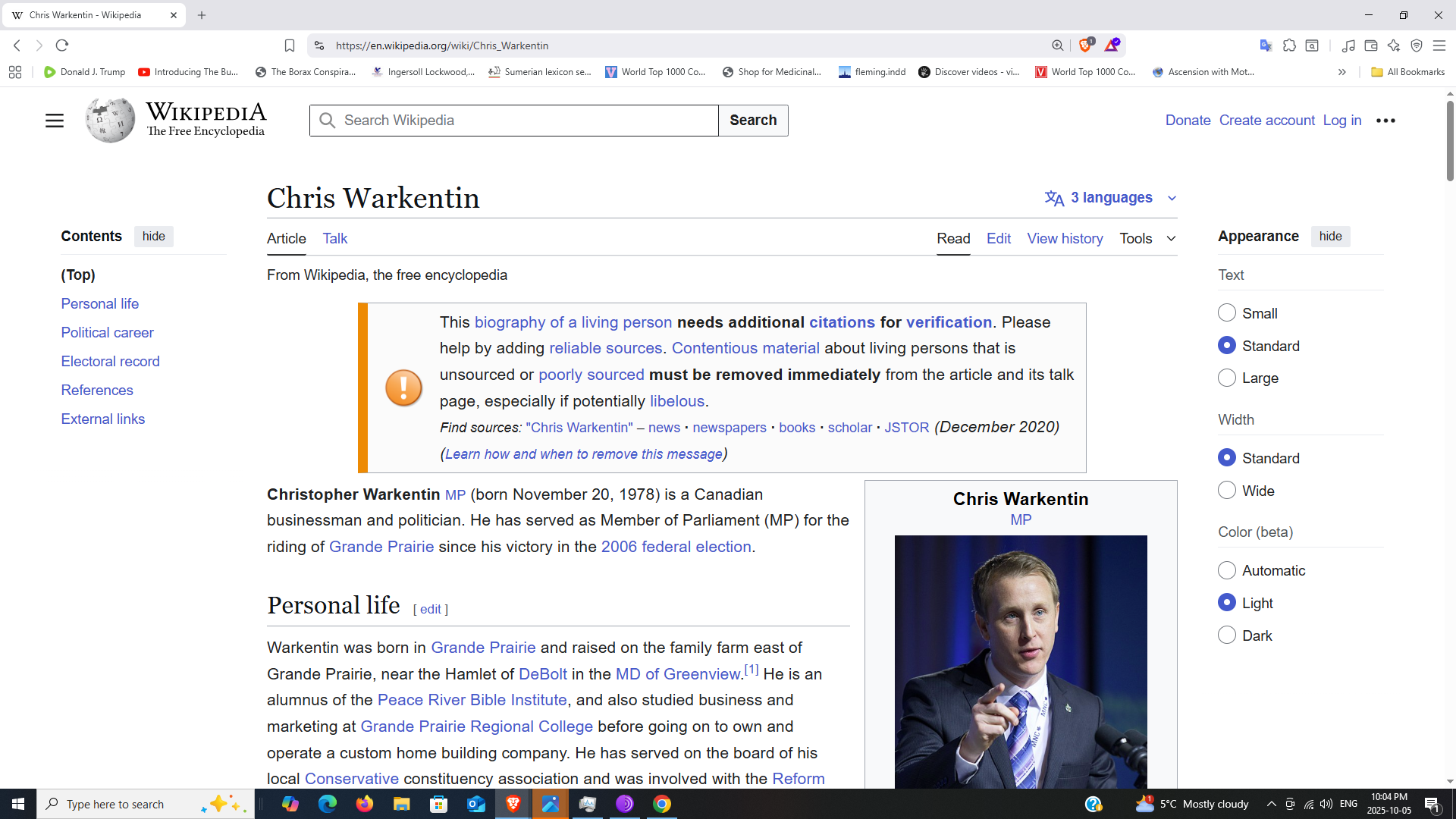1456x819 pixels.
Task: Select the Large text size option
Action: click(x=1227, y=378)
